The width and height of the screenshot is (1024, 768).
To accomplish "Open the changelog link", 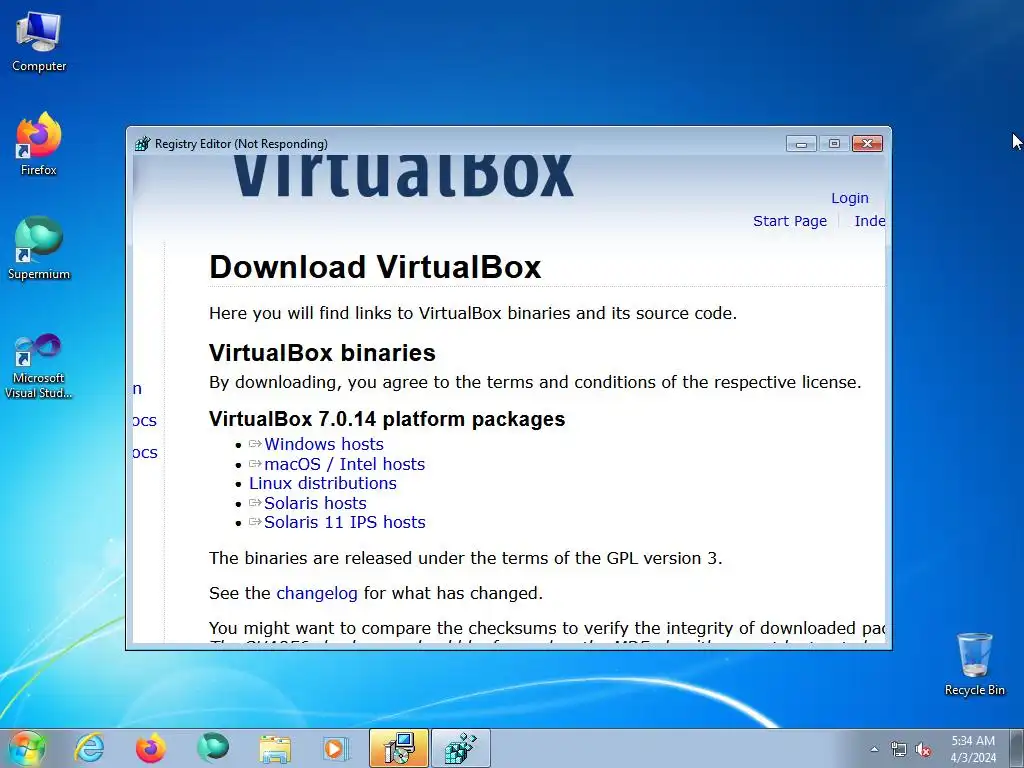I will coord(317,593).
